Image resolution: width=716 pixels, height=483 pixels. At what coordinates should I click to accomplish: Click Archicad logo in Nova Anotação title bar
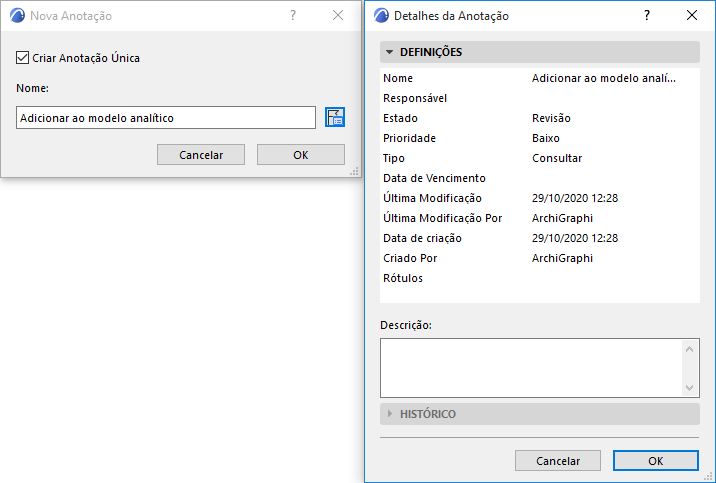tap(16, 16)
